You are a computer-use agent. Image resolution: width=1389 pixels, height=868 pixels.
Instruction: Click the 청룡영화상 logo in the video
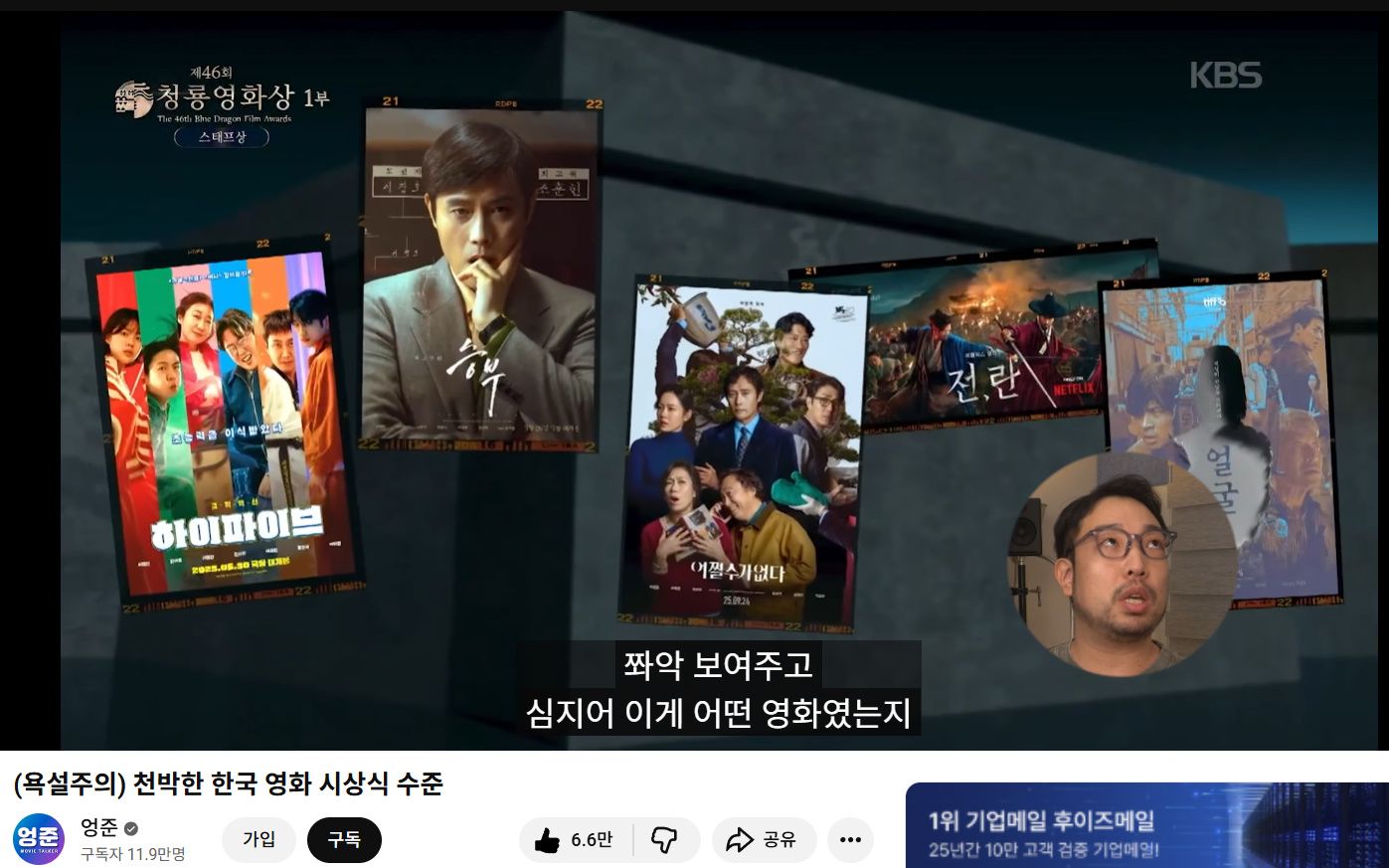pos(221,97)
